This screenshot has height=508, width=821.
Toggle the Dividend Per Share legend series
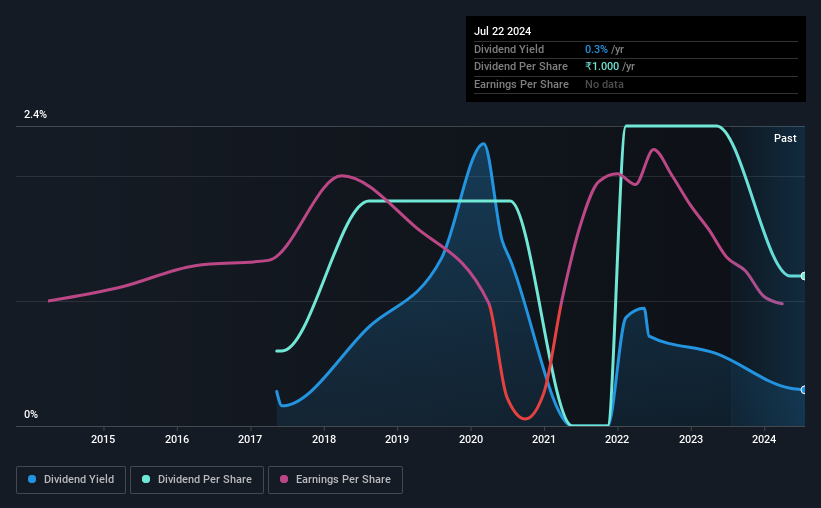tap(197, 480)
